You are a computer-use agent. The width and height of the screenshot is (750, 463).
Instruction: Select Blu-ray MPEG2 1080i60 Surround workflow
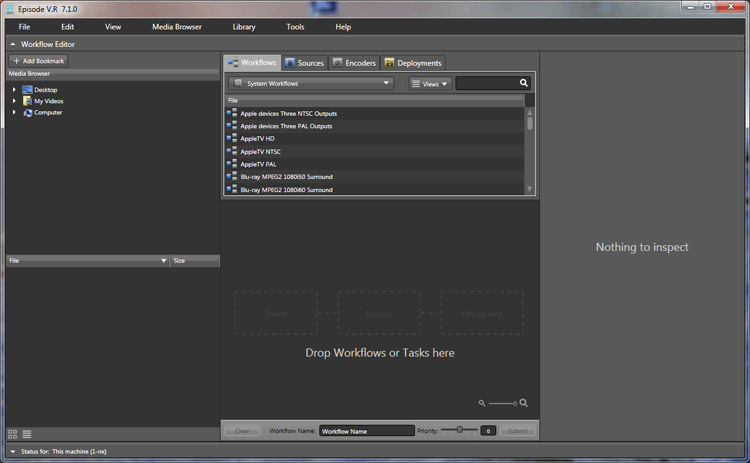375,189
